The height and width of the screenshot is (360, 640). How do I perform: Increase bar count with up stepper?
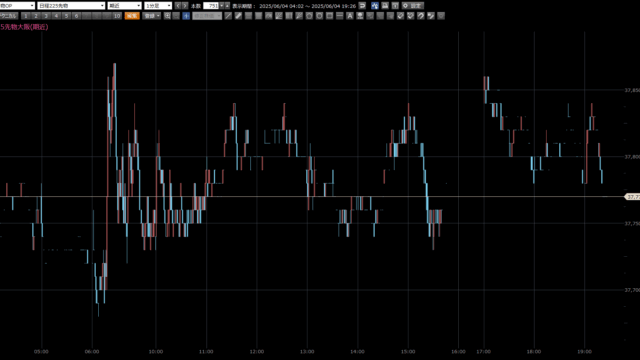[227, 6]
